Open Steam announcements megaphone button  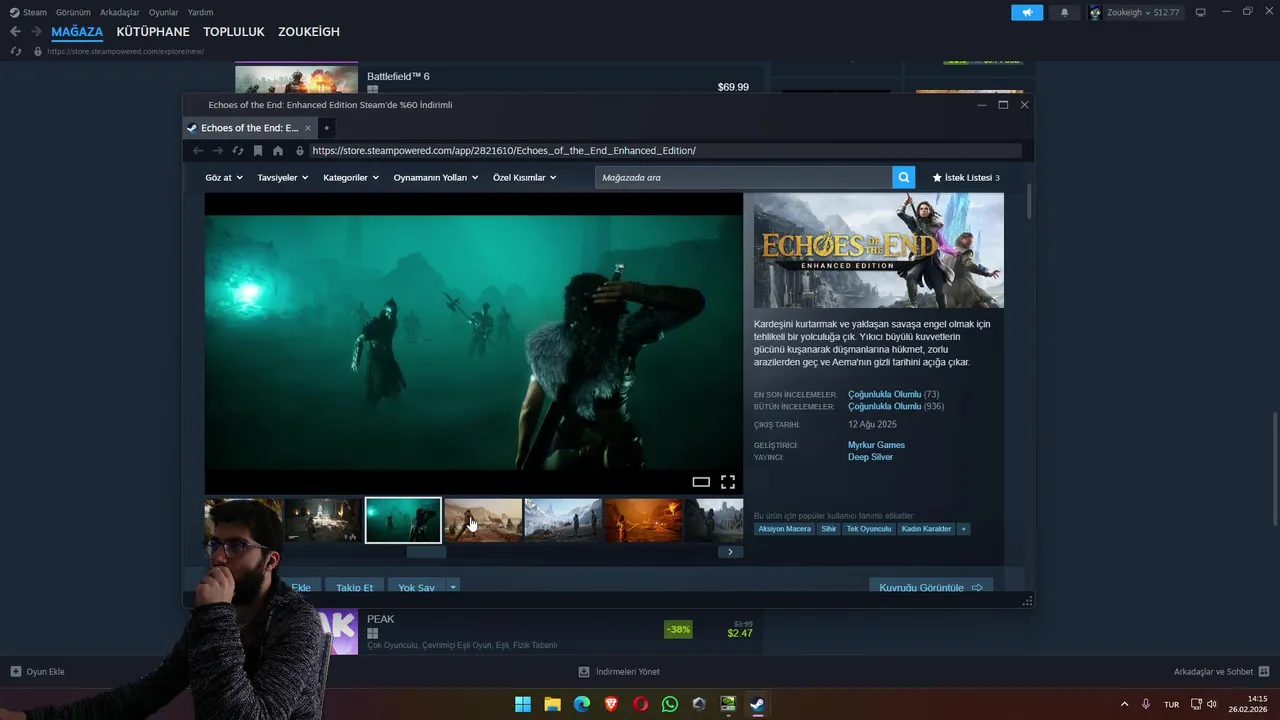pos(1027,12)
